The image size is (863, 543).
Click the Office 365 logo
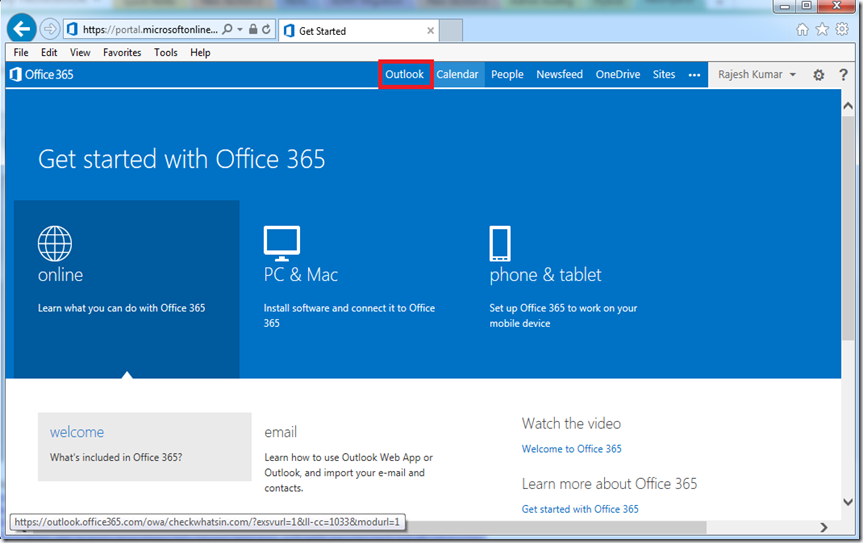[42, 74]
